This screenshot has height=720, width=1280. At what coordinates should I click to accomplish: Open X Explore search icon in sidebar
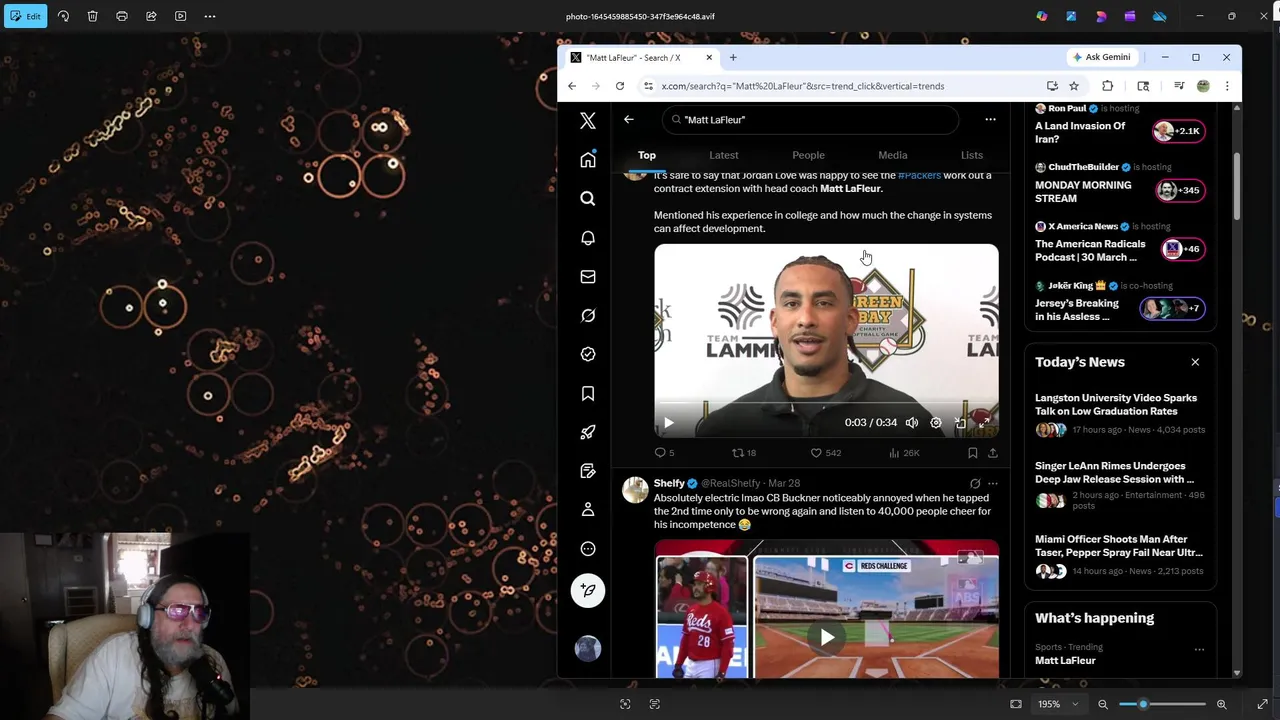click(x=588, y=198)
